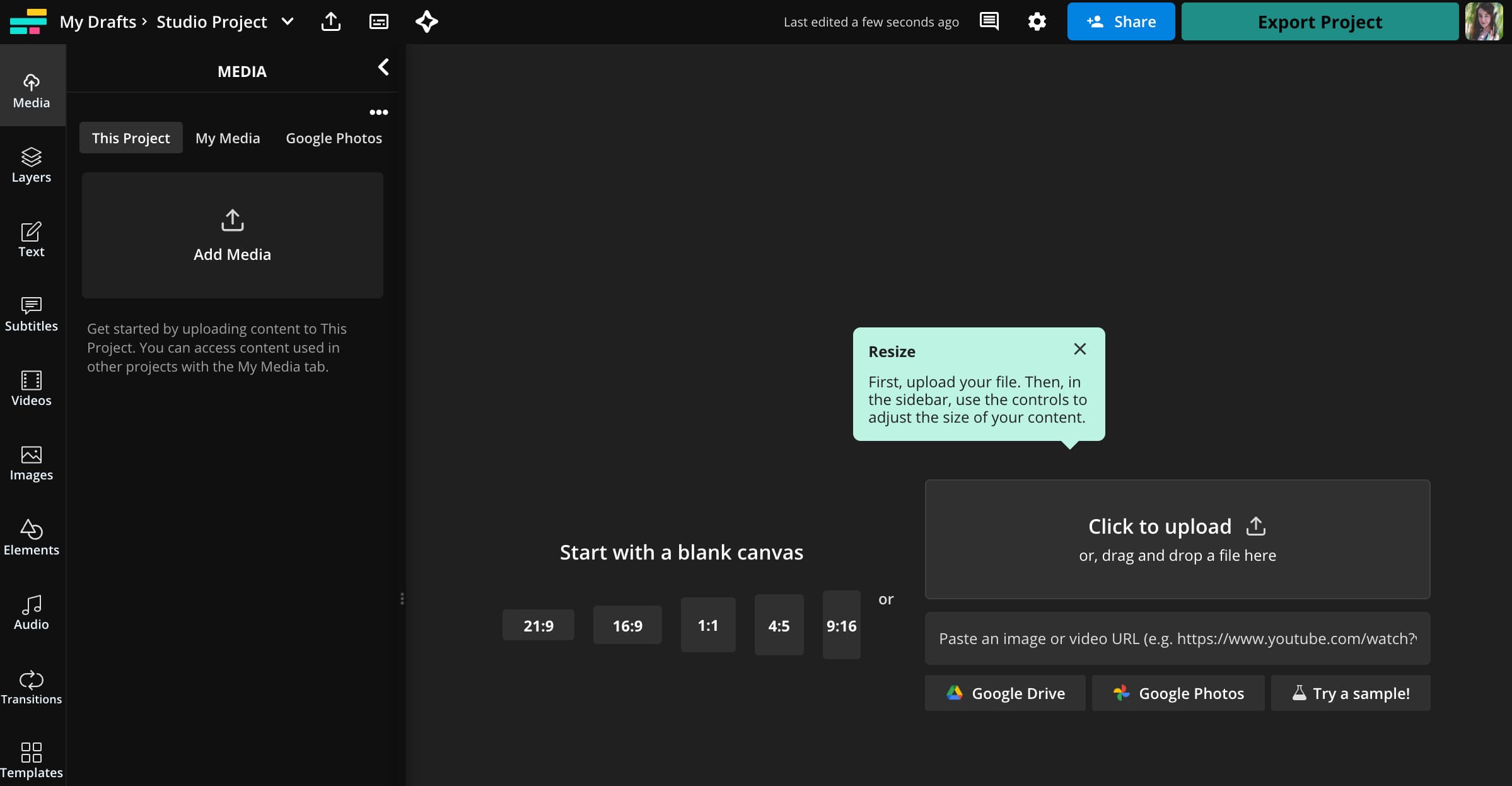Select the 9:16 blank canvas ratio
The image size is (1512, 786).
pos(841,625)
